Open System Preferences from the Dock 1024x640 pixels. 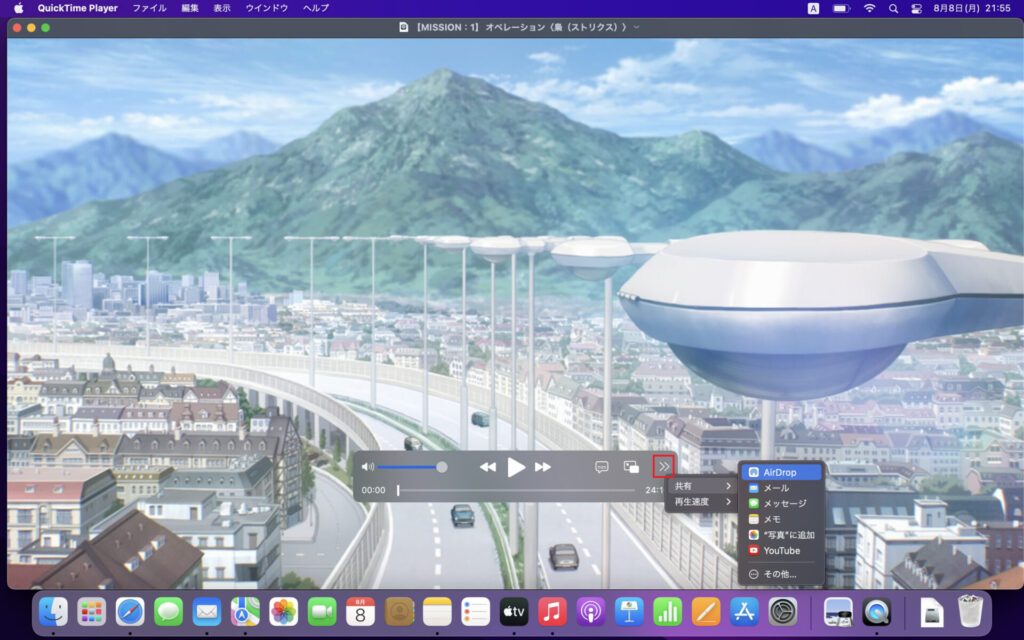tap(782, 612)
